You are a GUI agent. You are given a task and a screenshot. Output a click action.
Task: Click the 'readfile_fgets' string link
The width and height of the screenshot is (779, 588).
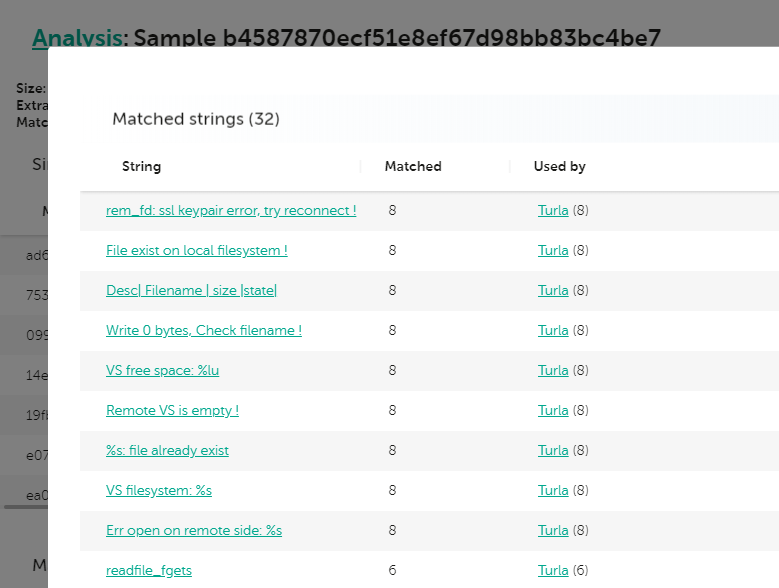point(149,571)
